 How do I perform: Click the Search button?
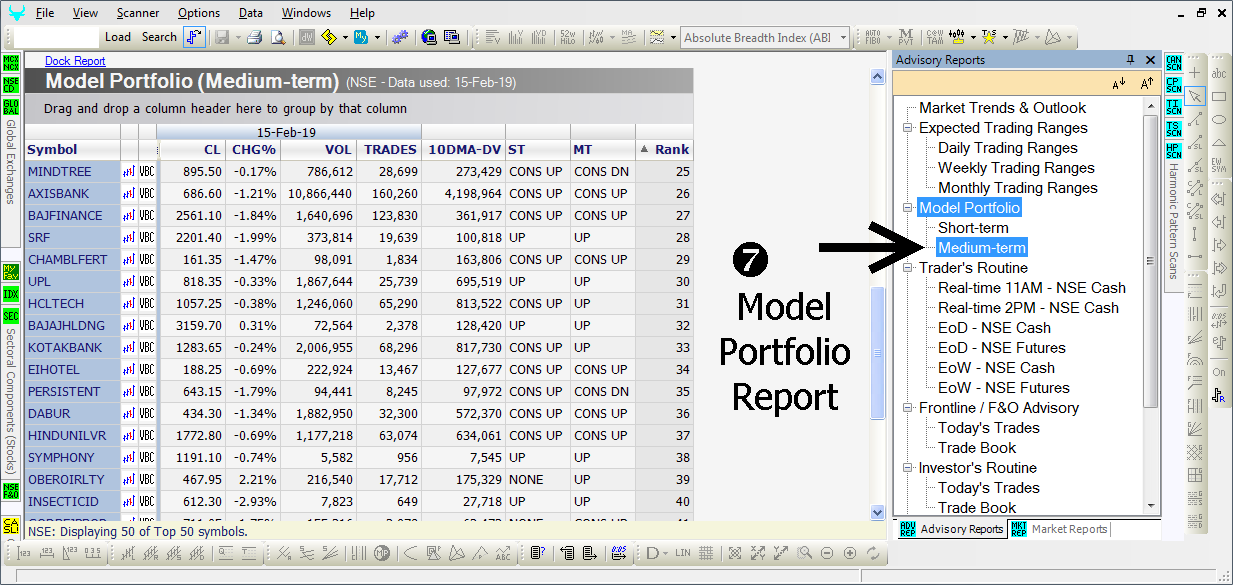[x=159, y=37]
